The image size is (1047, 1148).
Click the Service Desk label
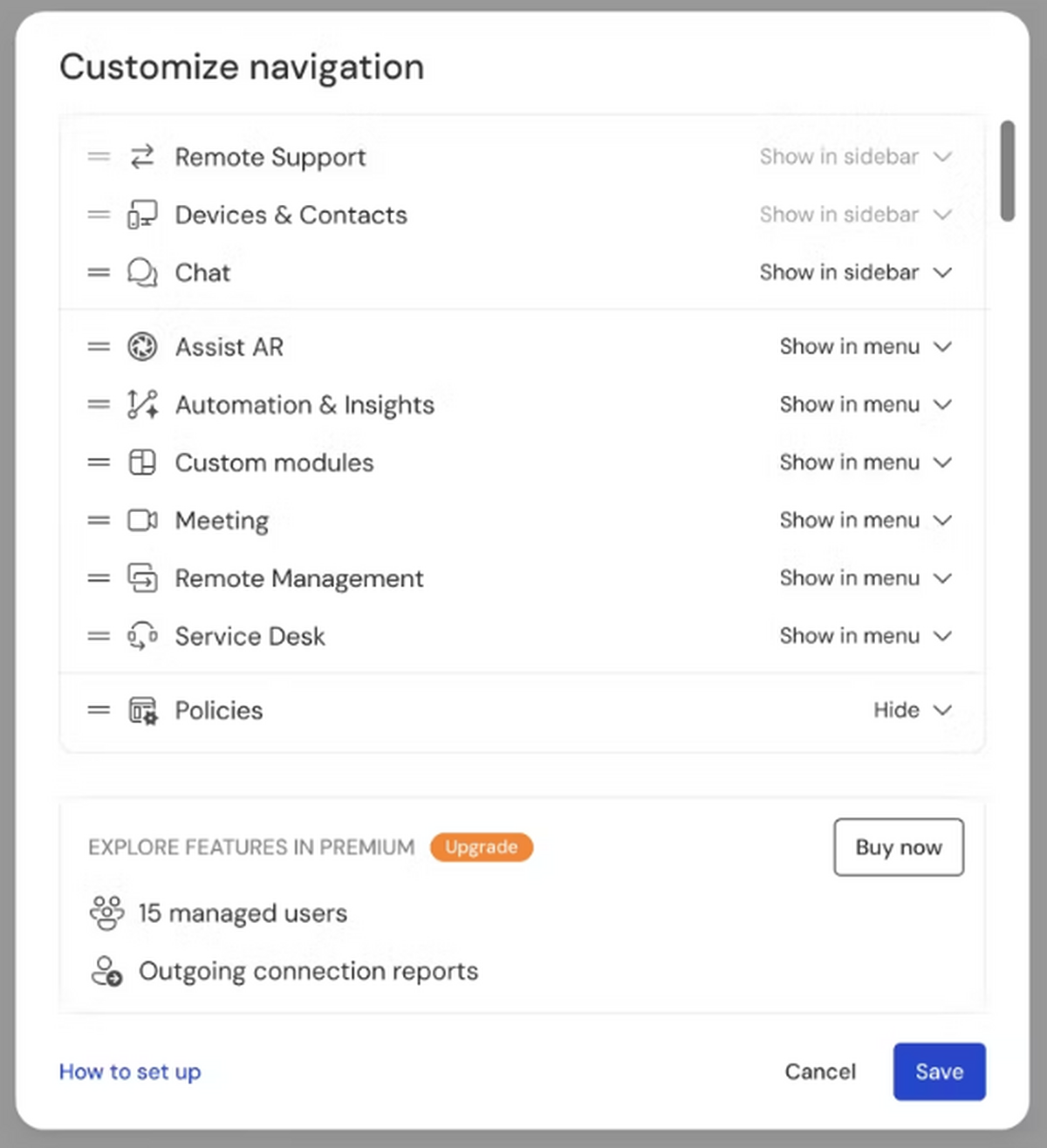pyautogui.click(x=250, y=636)
